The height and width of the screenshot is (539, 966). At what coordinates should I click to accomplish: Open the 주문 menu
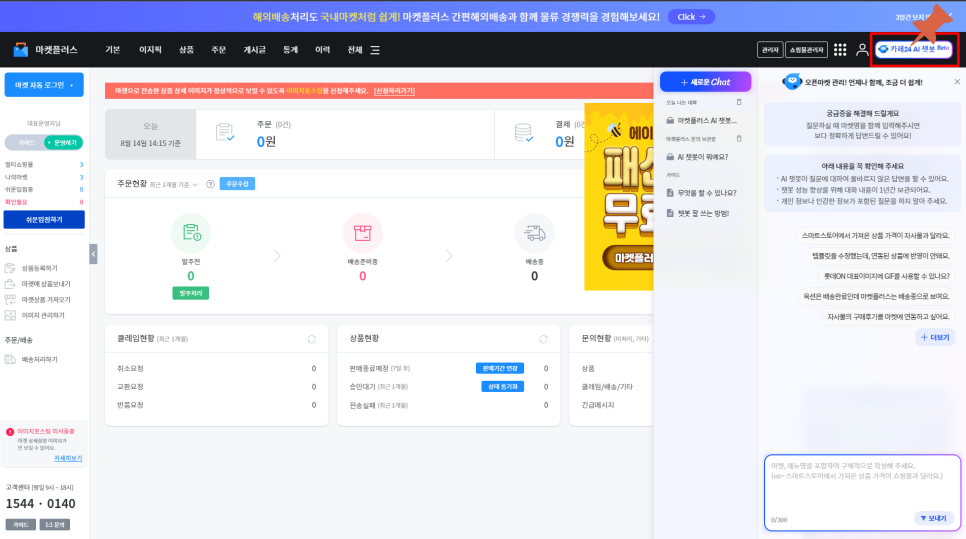pyautogui.click(x=219, y=50)
